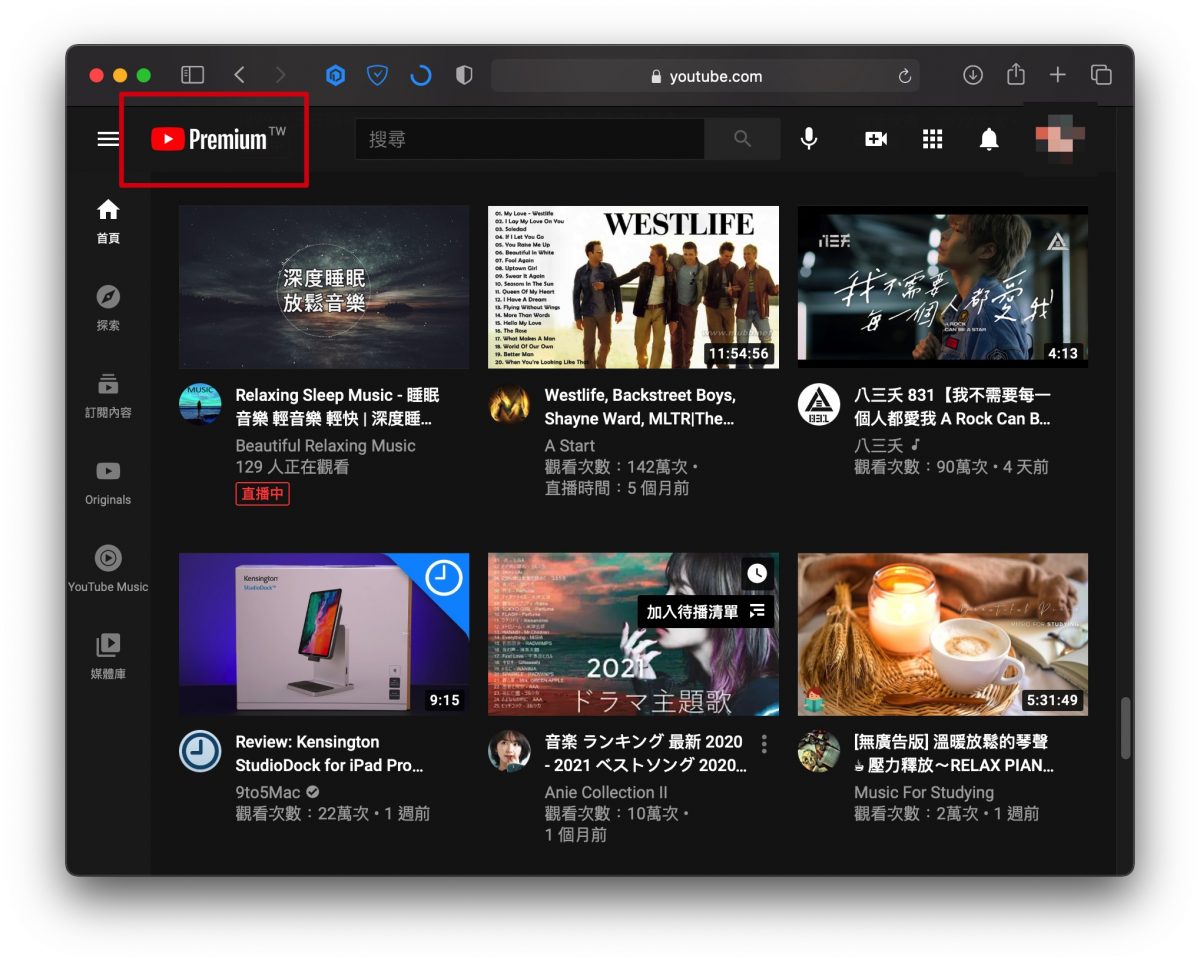1200x963 pixels.
Task: Open options menu for 音楽 ランキング video
Action: pyautogui.click(x=764, y=744)
